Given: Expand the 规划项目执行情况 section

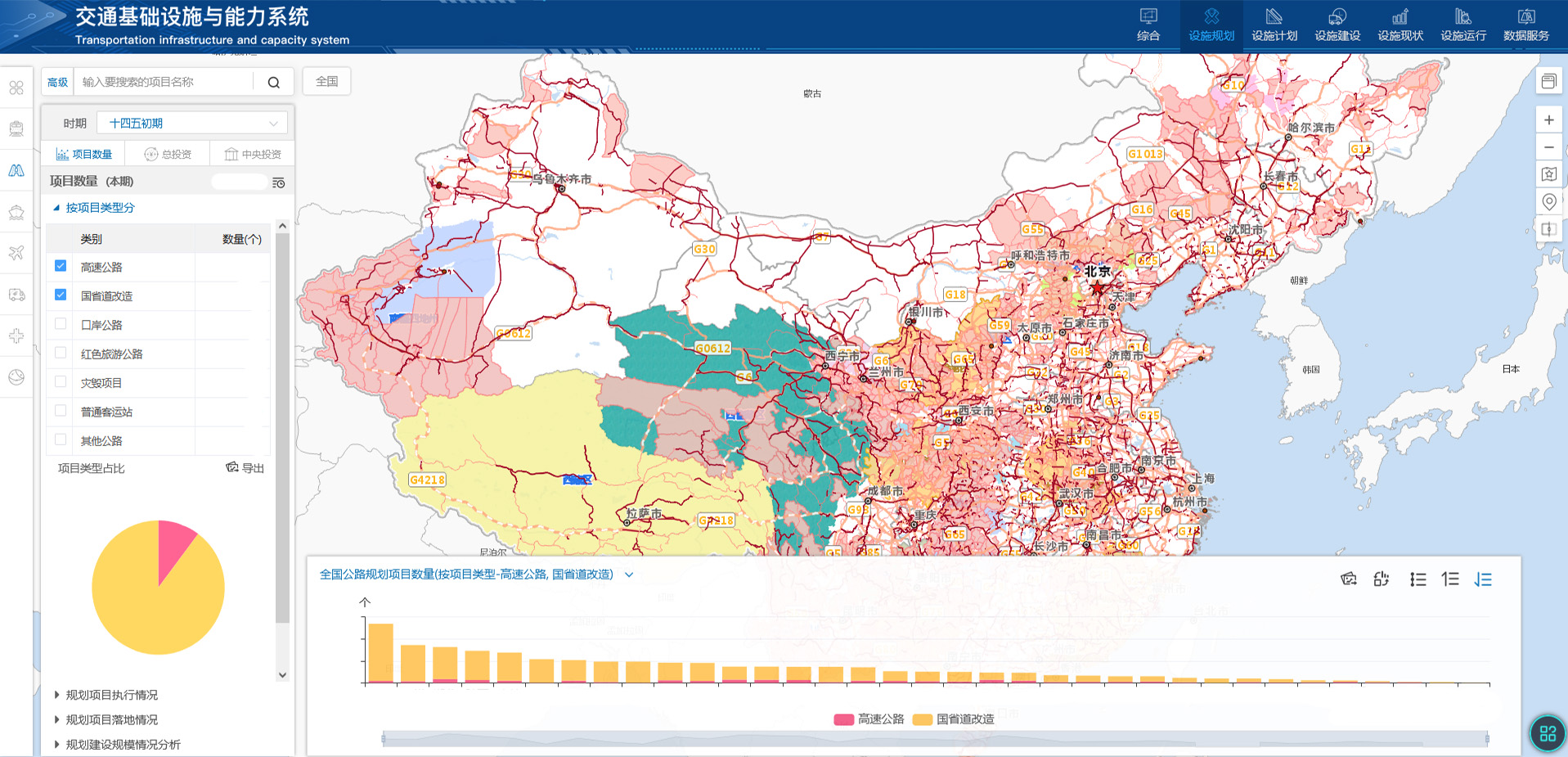Looking at the screenshot, I should [x=111, y=695].
